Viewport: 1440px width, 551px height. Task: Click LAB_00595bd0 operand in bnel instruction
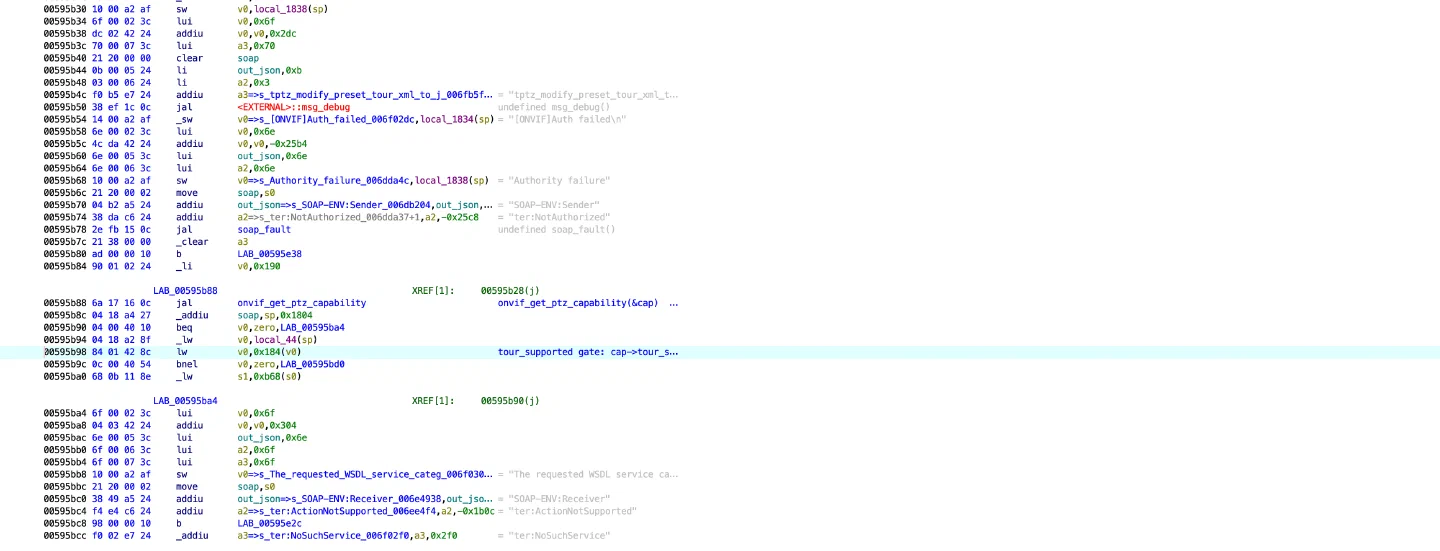(x=312, y=364)
